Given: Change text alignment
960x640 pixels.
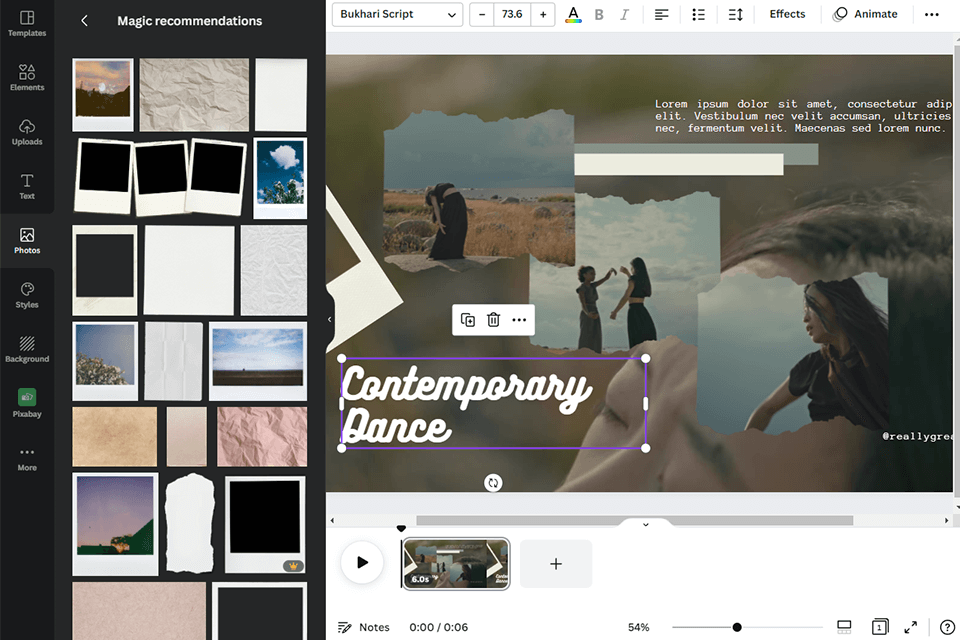Looking at the screenshot, I should pos(661,14).
